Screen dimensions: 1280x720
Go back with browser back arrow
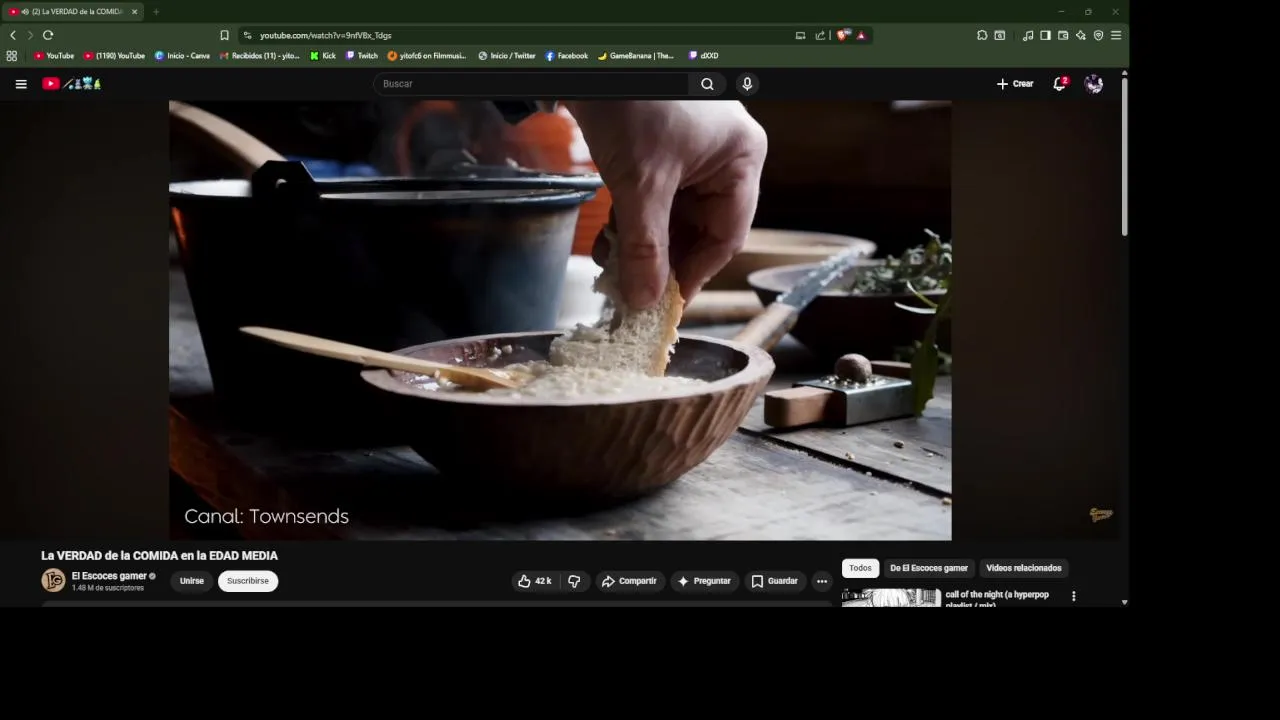click(13, 35)
